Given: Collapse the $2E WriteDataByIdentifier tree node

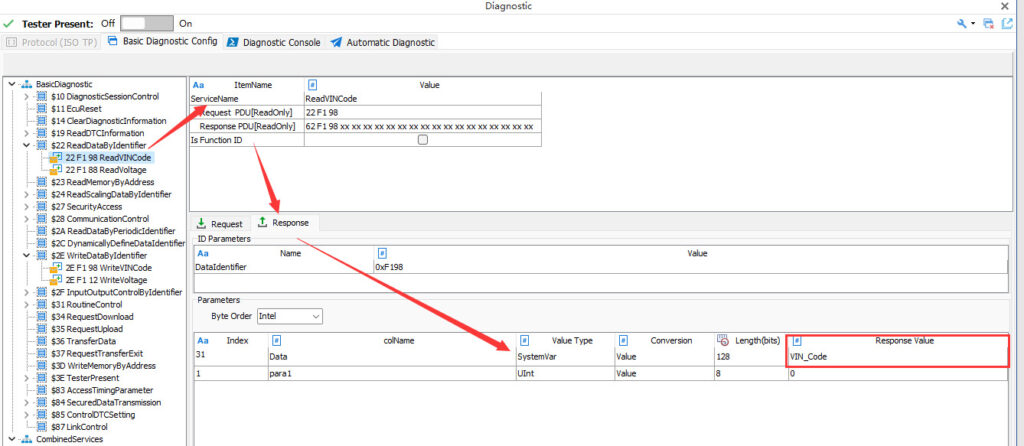Looking at the screenshot, I should click(26, 255).
